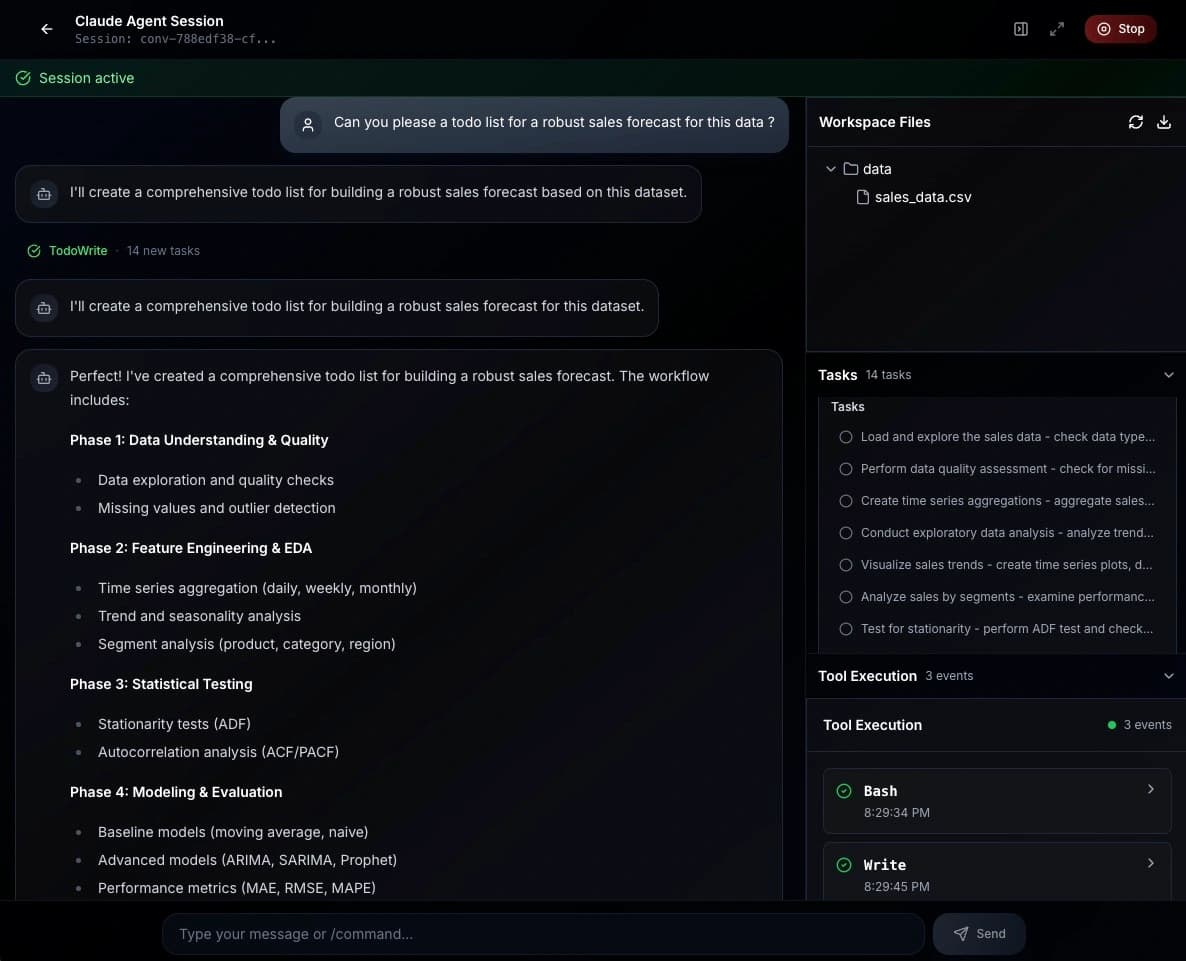Expand the Bash execution details
1186x961 pixels.
pos(1151,789)
